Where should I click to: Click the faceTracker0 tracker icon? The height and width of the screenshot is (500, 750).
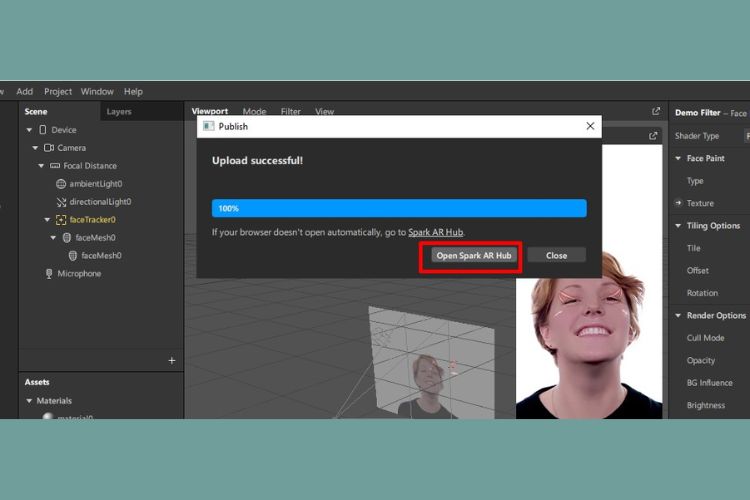[x=61, y=220]
